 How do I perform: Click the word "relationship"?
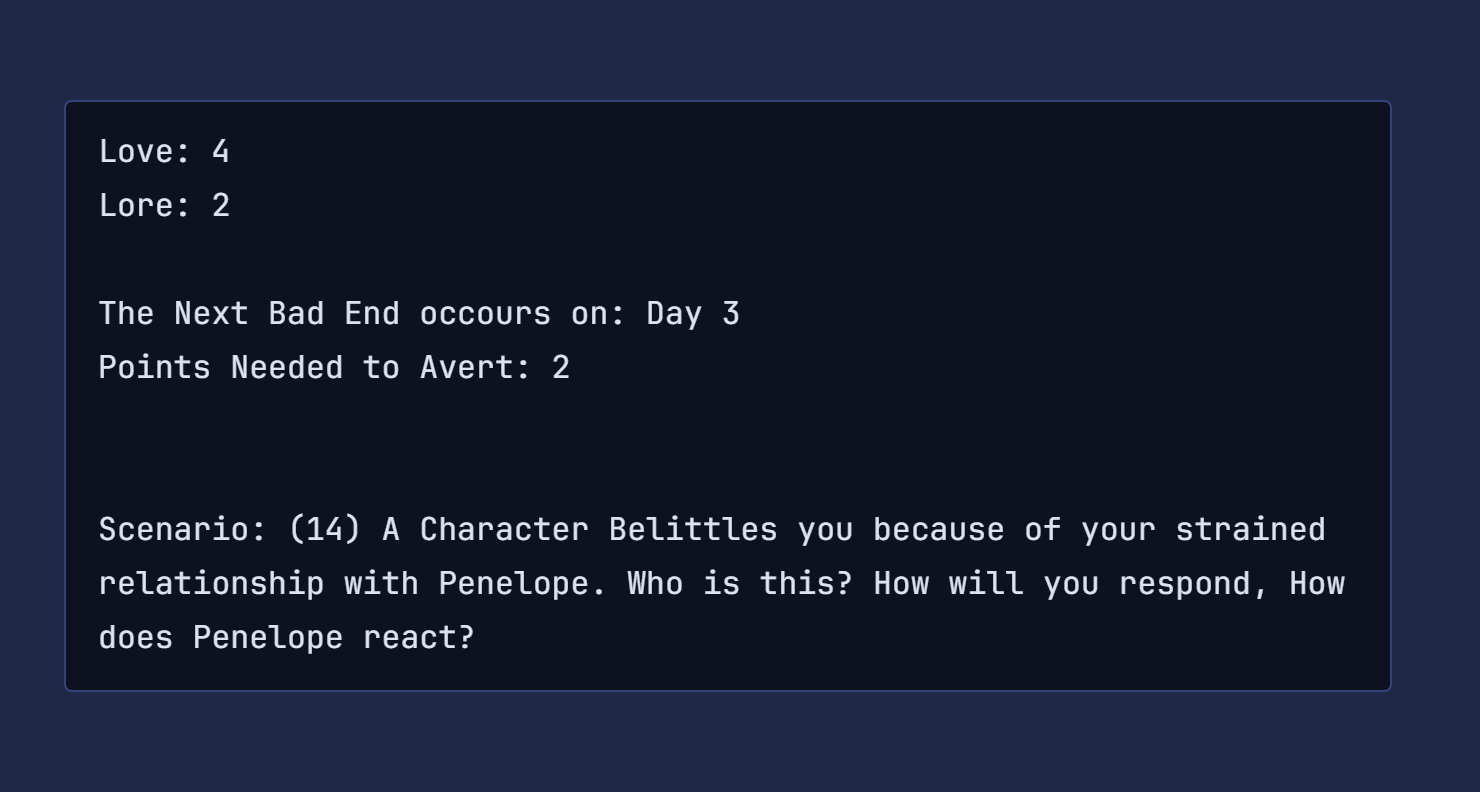coord(211,584)
